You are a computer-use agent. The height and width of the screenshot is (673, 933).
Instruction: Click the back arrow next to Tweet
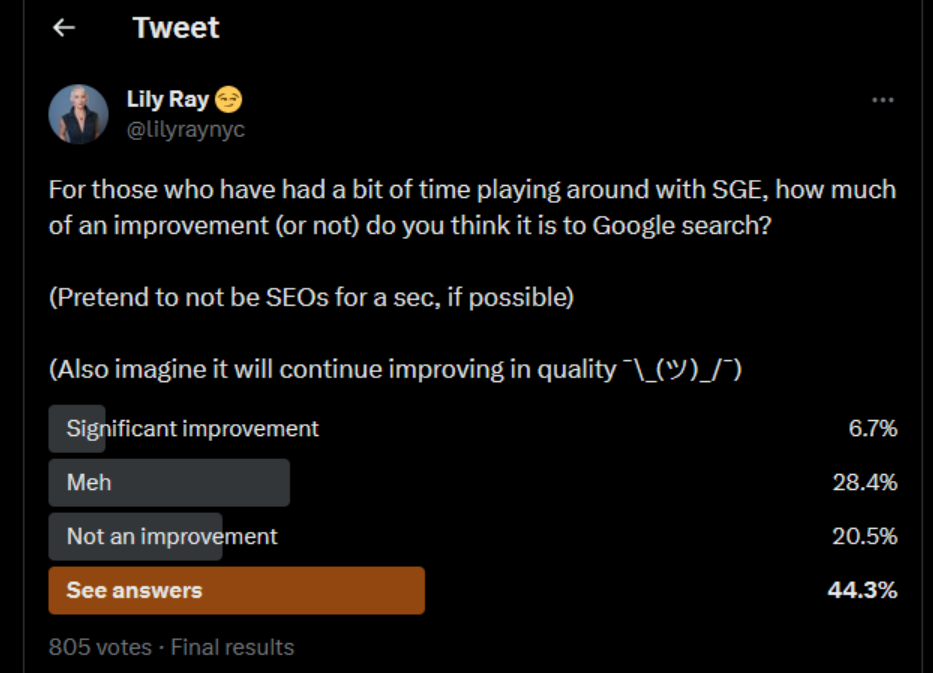pyautogui.click(x=65, y=28)
